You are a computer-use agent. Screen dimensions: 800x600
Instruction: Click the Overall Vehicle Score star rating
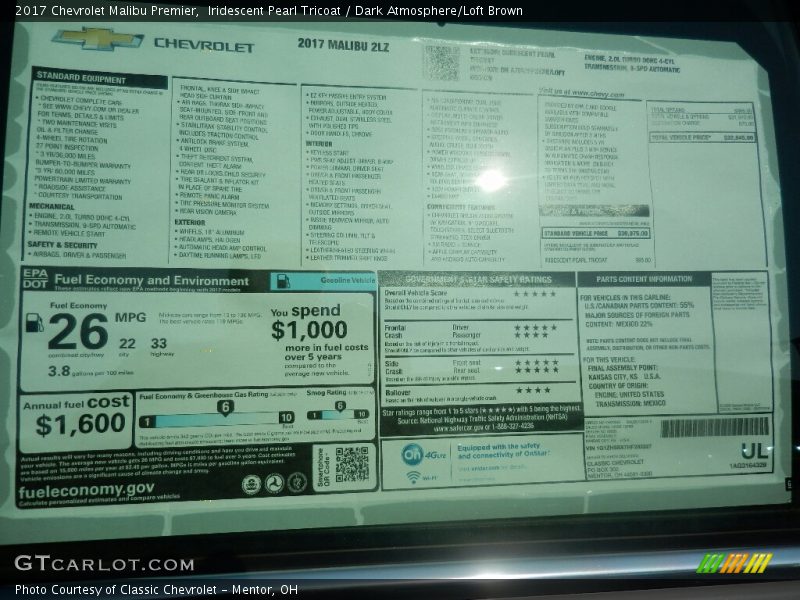[x=534, y=294]
